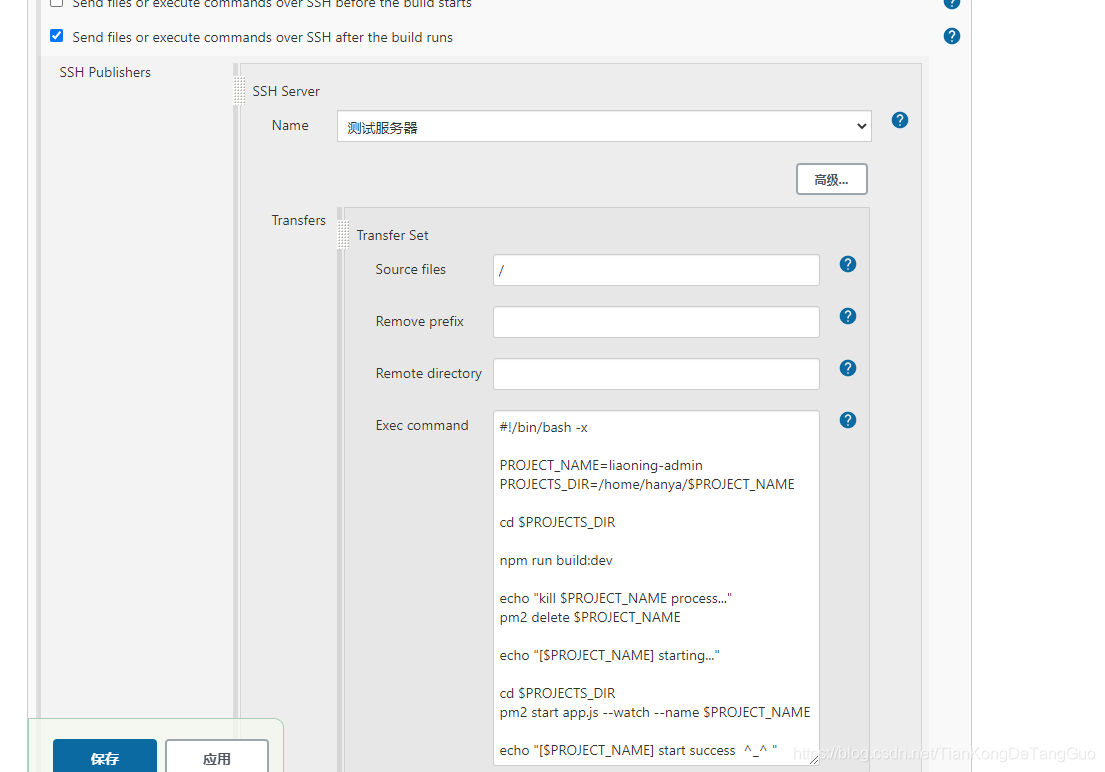Image resolution: width=1105 pixels, height=772 pixels.
Task: Open help icon for Remove prefix
Action: click(847, 316)
